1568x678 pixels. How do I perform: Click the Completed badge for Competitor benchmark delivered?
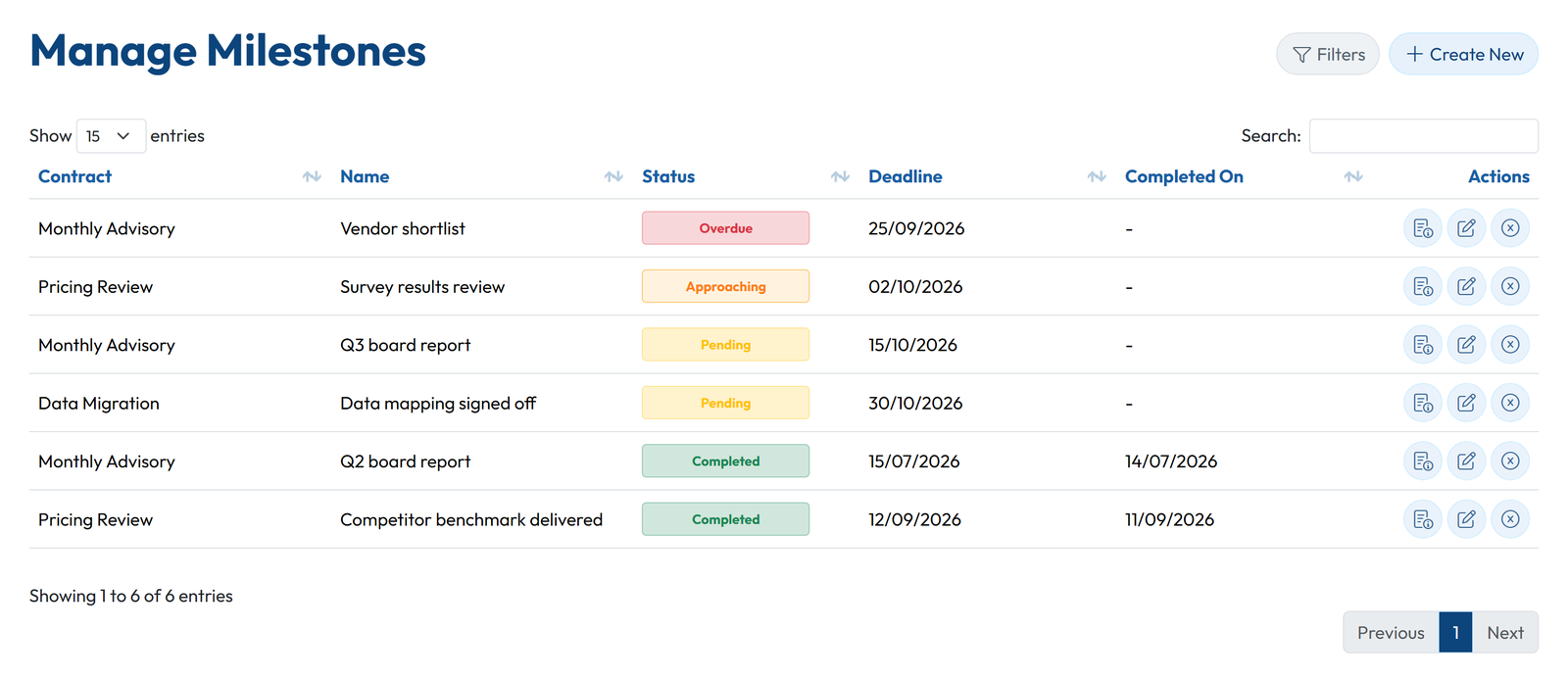pos(725,519)
